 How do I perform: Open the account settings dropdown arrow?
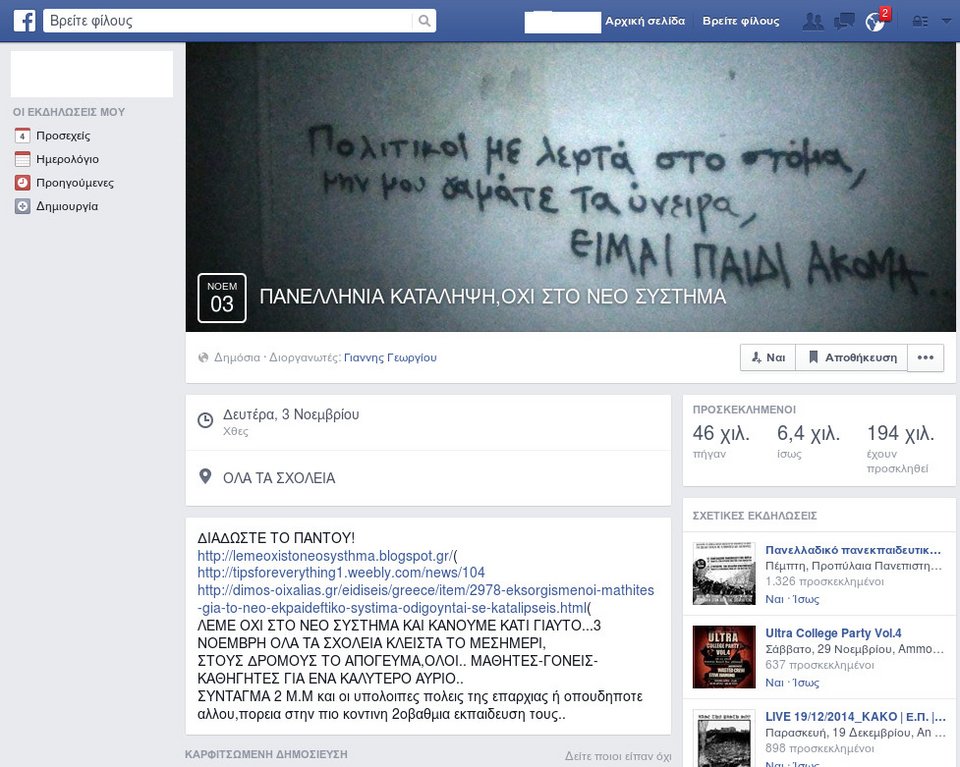[x=946, y=20]
